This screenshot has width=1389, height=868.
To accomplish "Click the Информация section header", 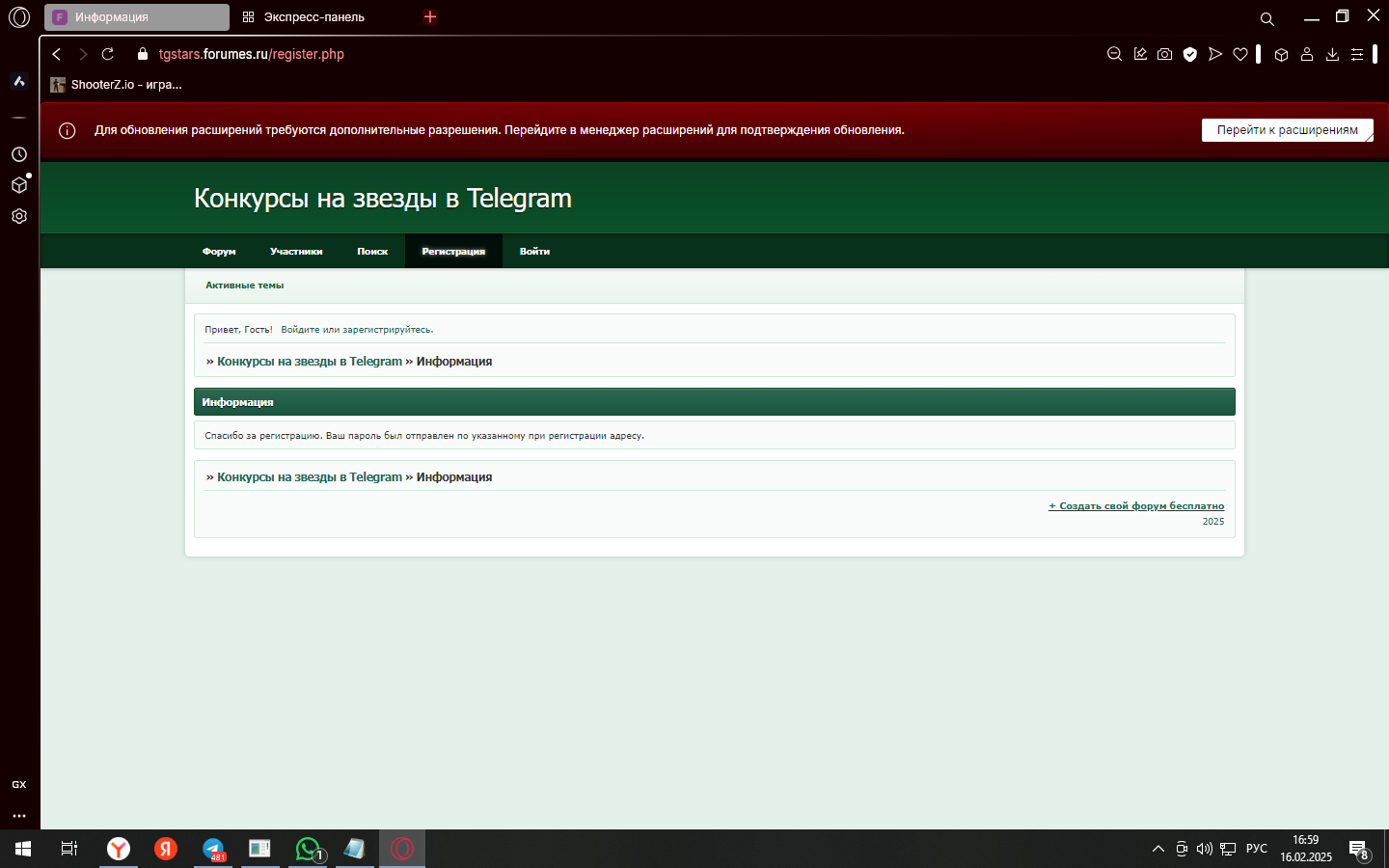I will (714, 402).
